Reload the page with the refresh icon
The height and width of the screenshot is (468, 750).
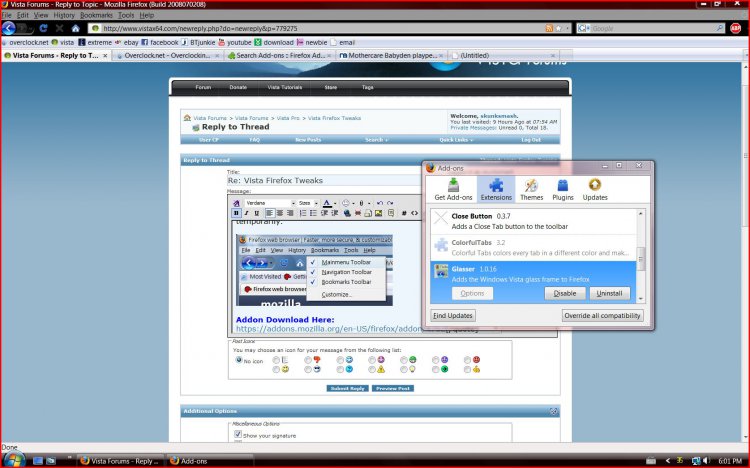pyautogui.click(x=44, y=28)
